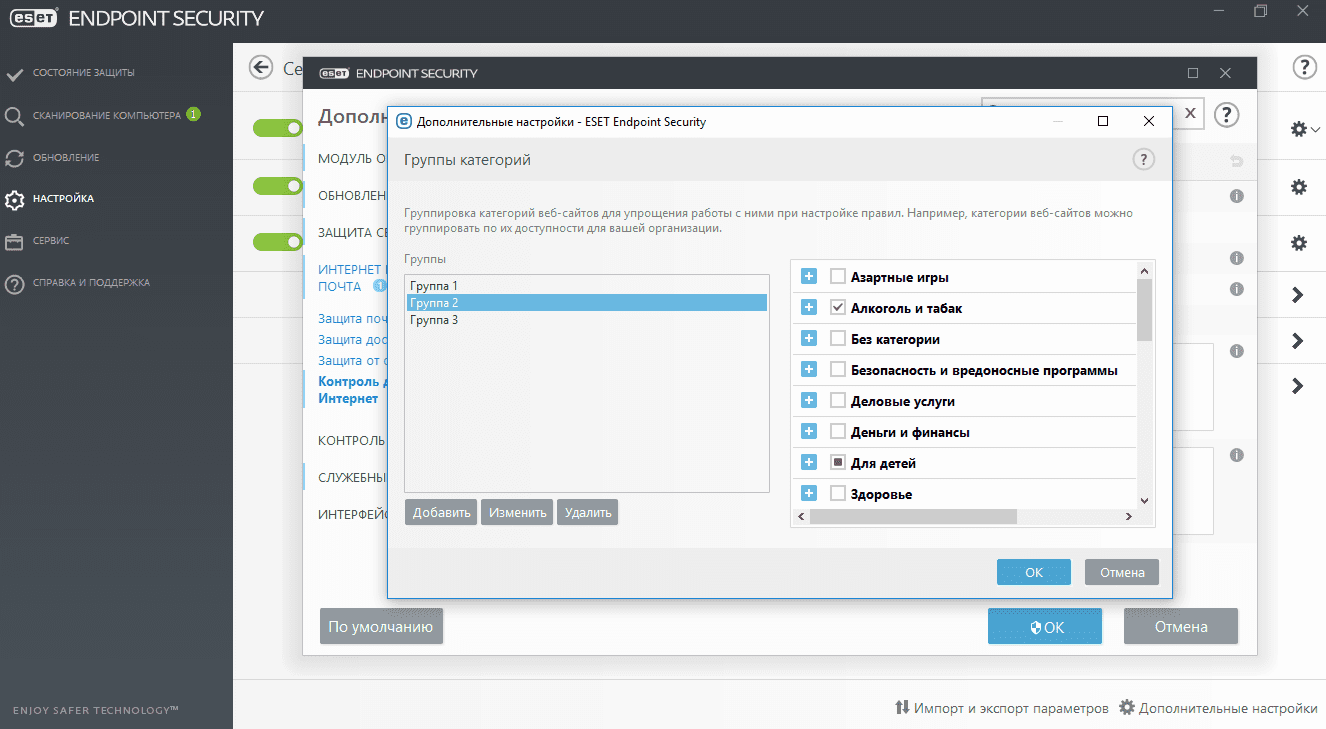This screenshot has height=729, width=1326.
Task: Click the category list scroll-up arrow
Action: tap(1145, 269)
